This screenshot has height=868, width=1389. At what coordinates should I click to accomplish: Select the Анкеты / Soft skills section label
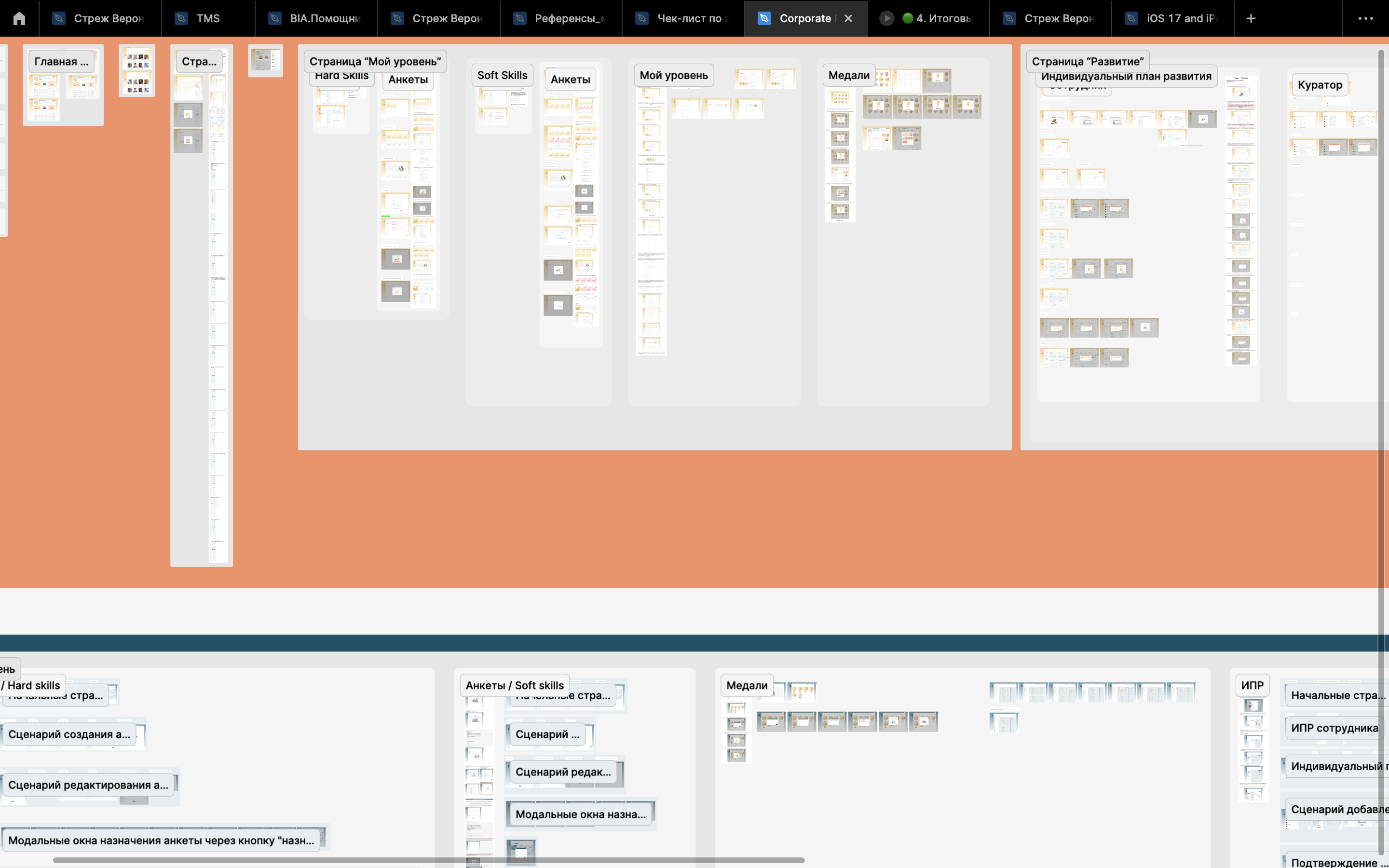pos(514,685)
